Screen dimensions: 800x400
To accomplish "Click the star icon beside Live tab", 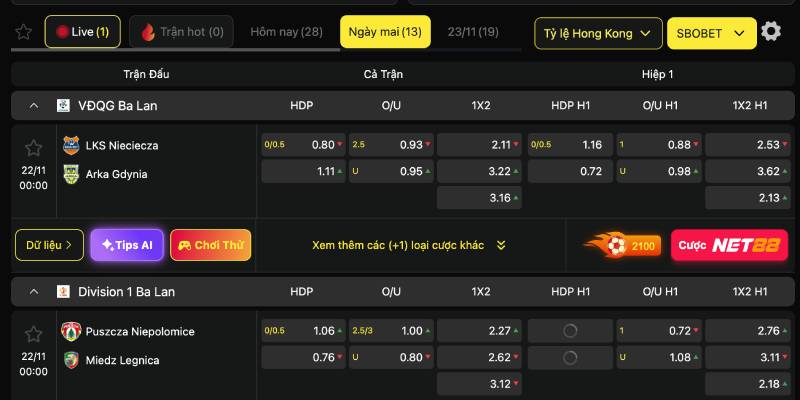I will (x=24, y=32).
